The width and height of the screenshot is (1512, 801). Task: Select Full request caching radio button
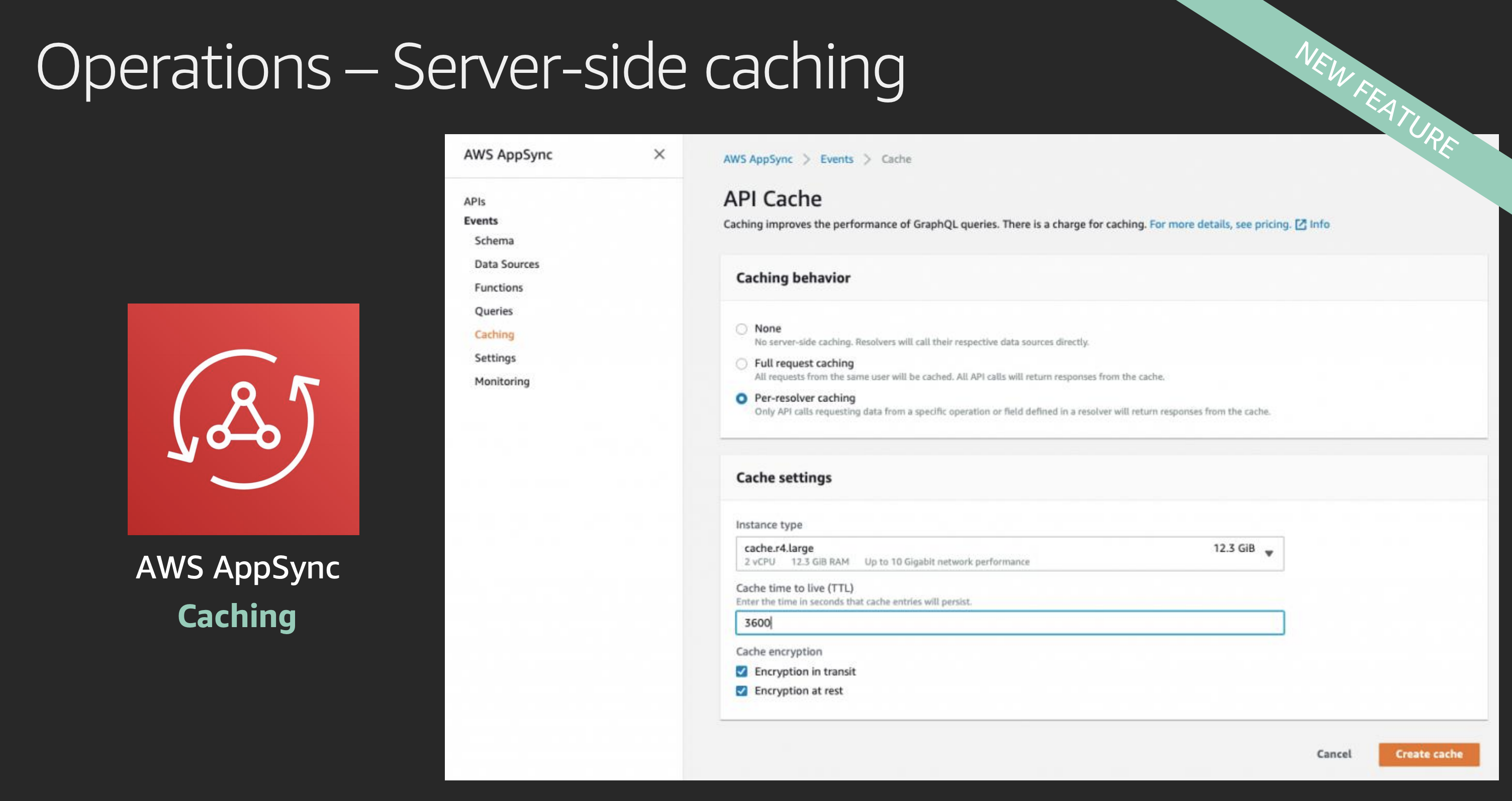click(x=741, y=364)
